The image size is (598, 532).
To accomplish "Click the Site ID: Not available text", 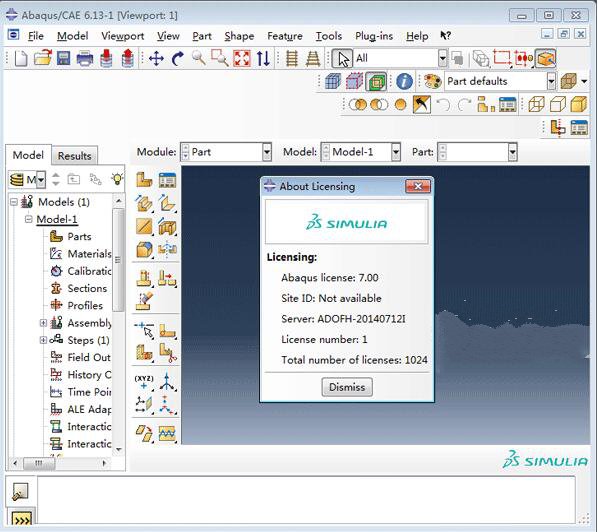I will click(331, 298).
